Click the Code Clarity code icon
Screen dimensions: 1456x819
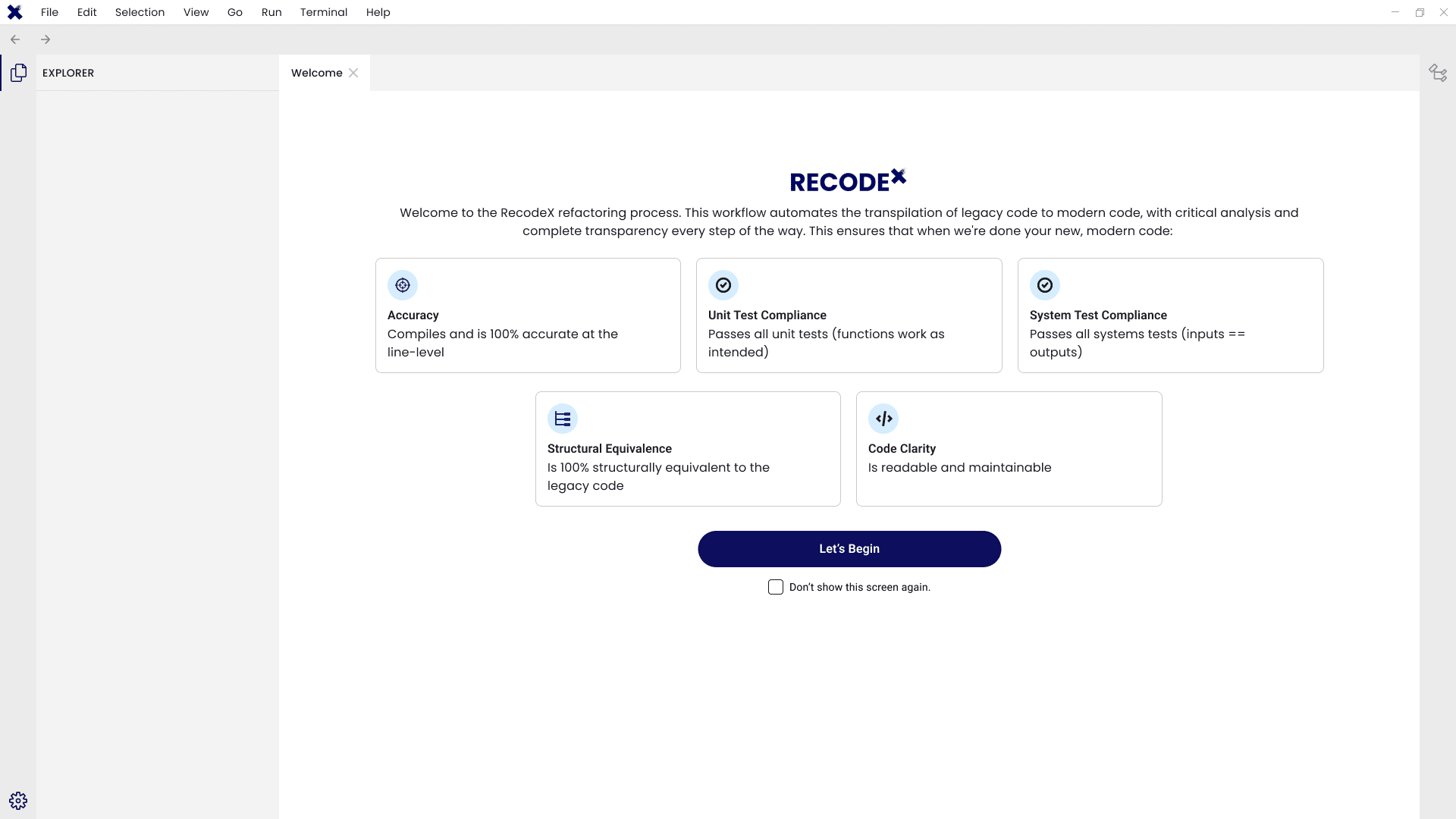(x=884, y=419)
